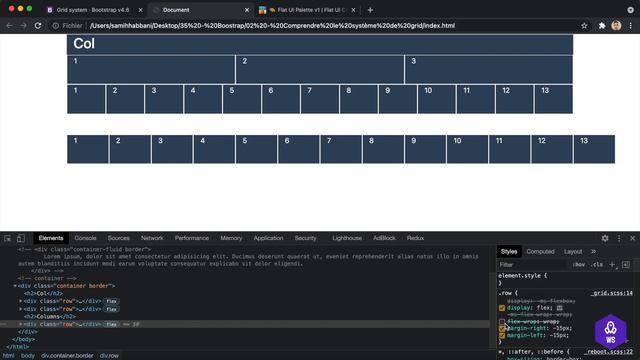Disable the display: flex property checkbox
The width and height of the screenshot is (640, 360).
tap(502, 308)
